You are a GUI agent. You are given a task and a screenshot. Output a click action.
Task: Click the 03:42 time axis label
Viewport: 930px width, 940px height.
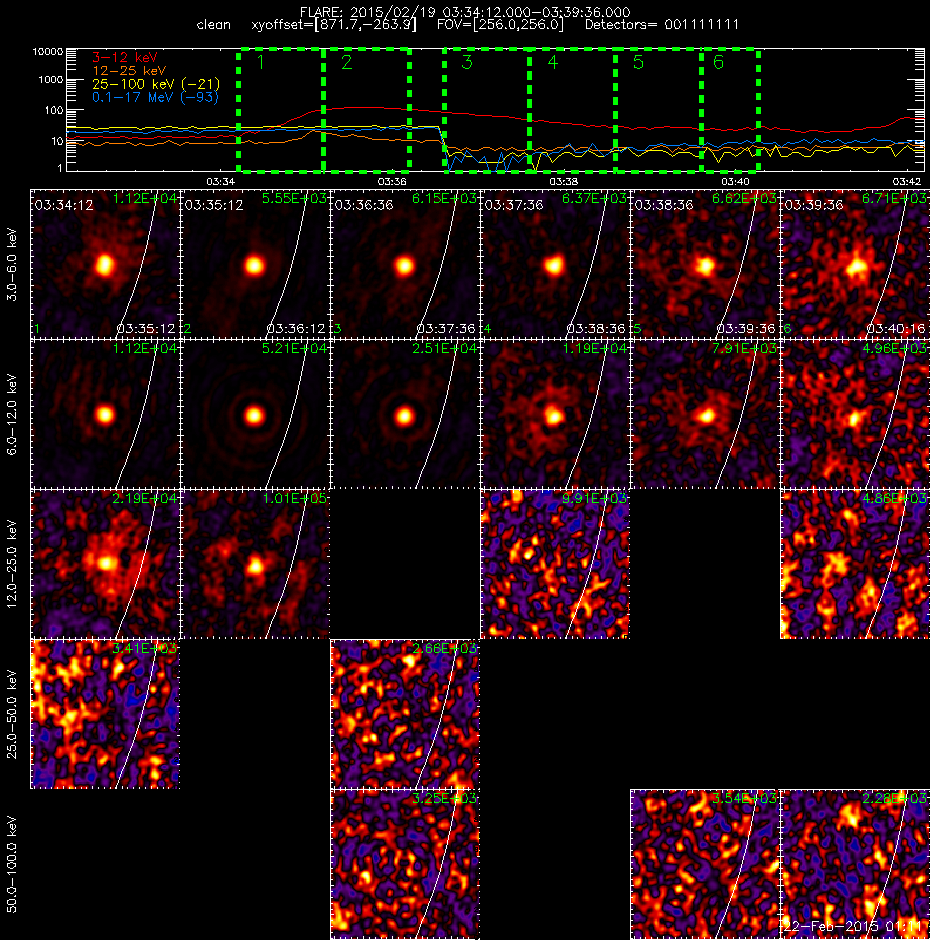907,181
